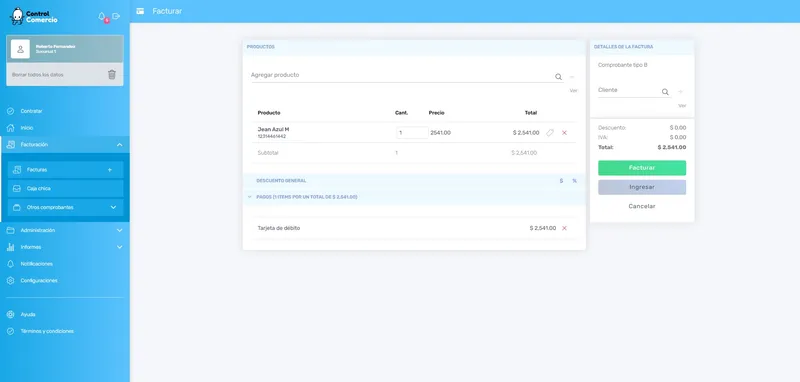This screenshot has width=800, height=382.
Task: Remove the Jean Azul M product with the red X
Action: pos(564,133)
